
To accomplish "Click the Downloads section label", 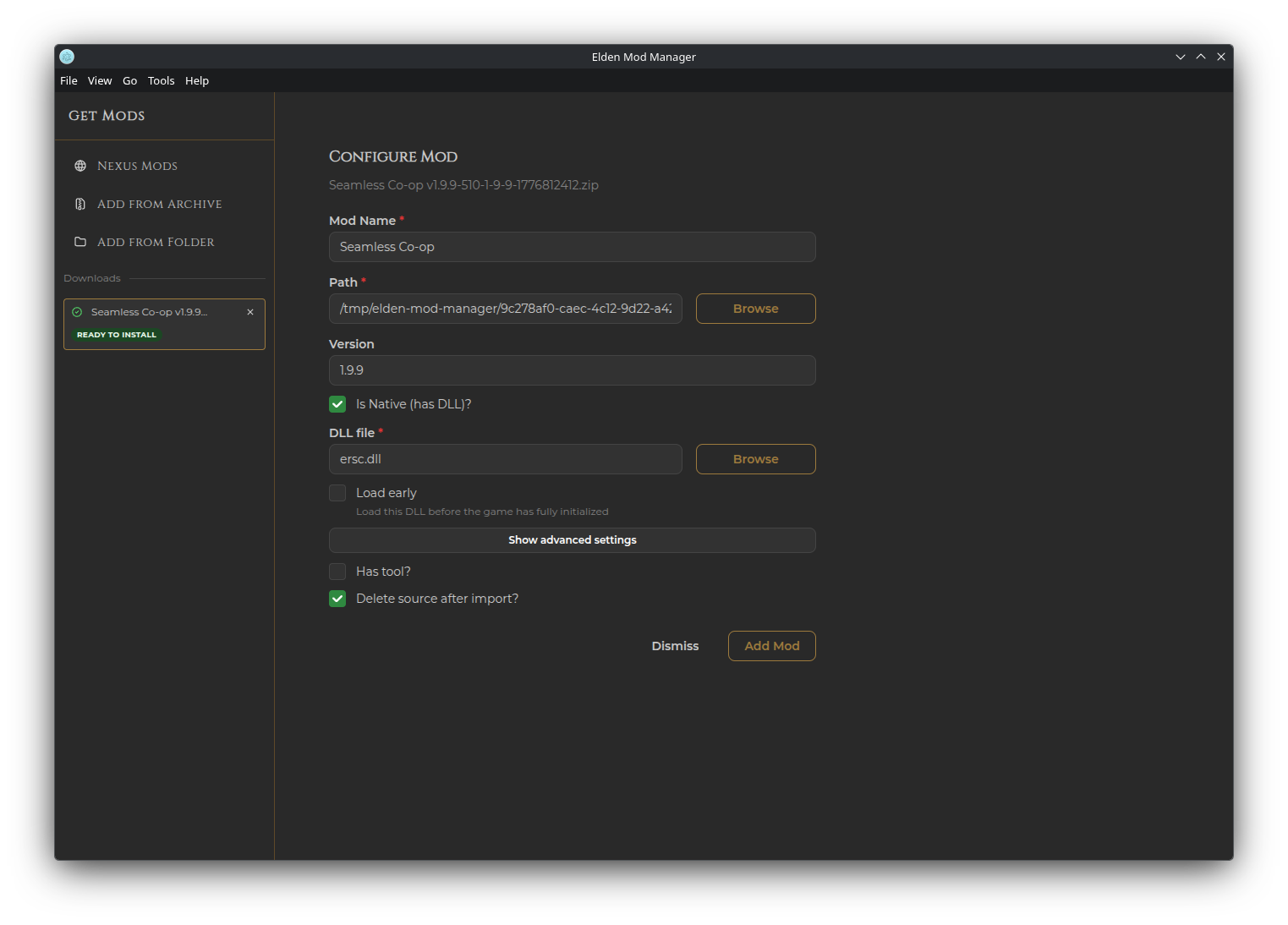I will tap(92, 278).
